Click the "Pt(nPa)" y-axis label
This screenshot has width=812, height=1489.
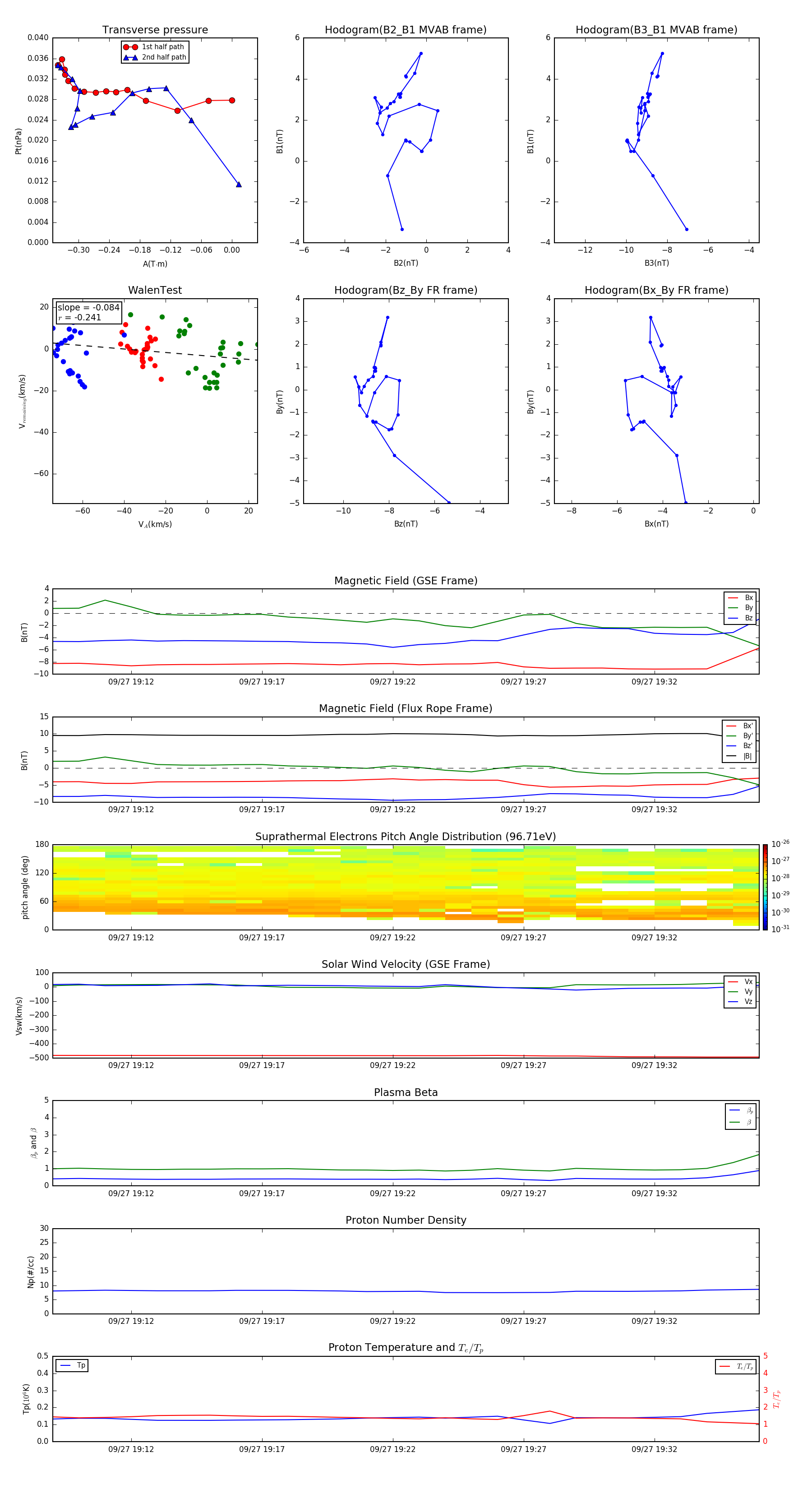point(18,140)
